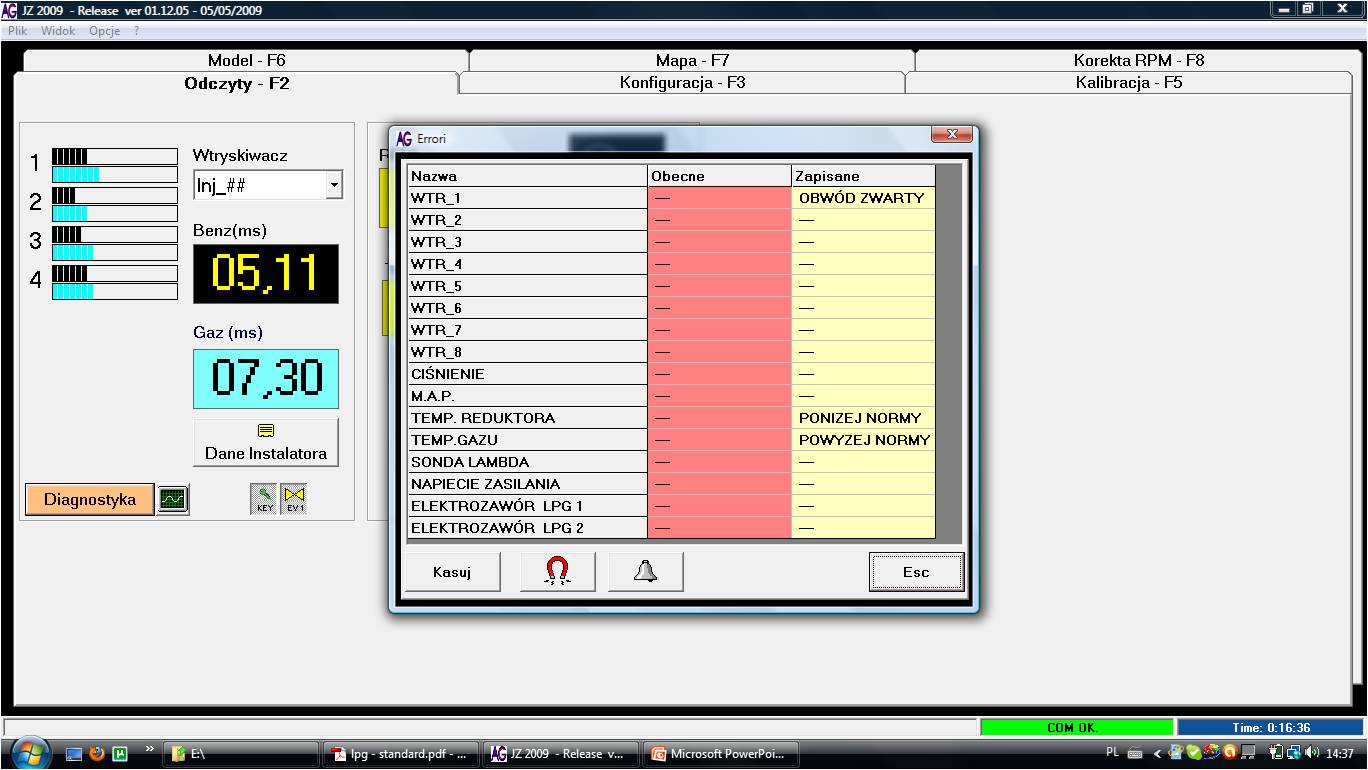Image resolution: width=1368 pixels, height=770 pixels.
Task: Open the oscilloscope graph icon beside Diagnostyka
Action: 173,499
